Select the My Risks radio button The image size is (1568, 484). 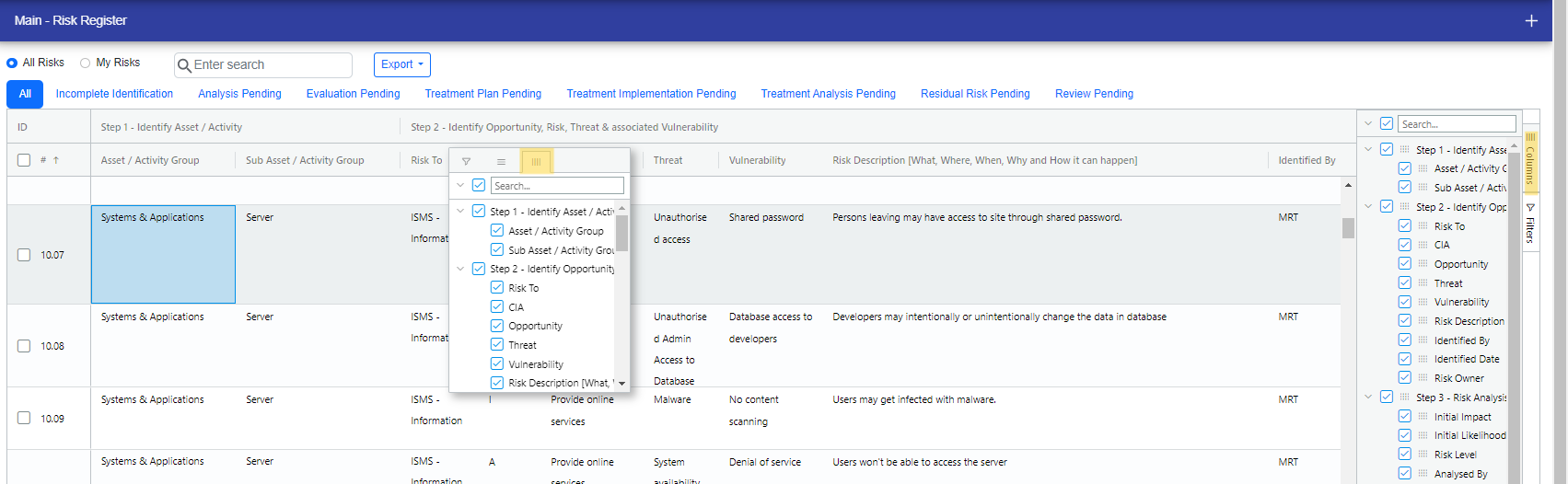[86, 63]
